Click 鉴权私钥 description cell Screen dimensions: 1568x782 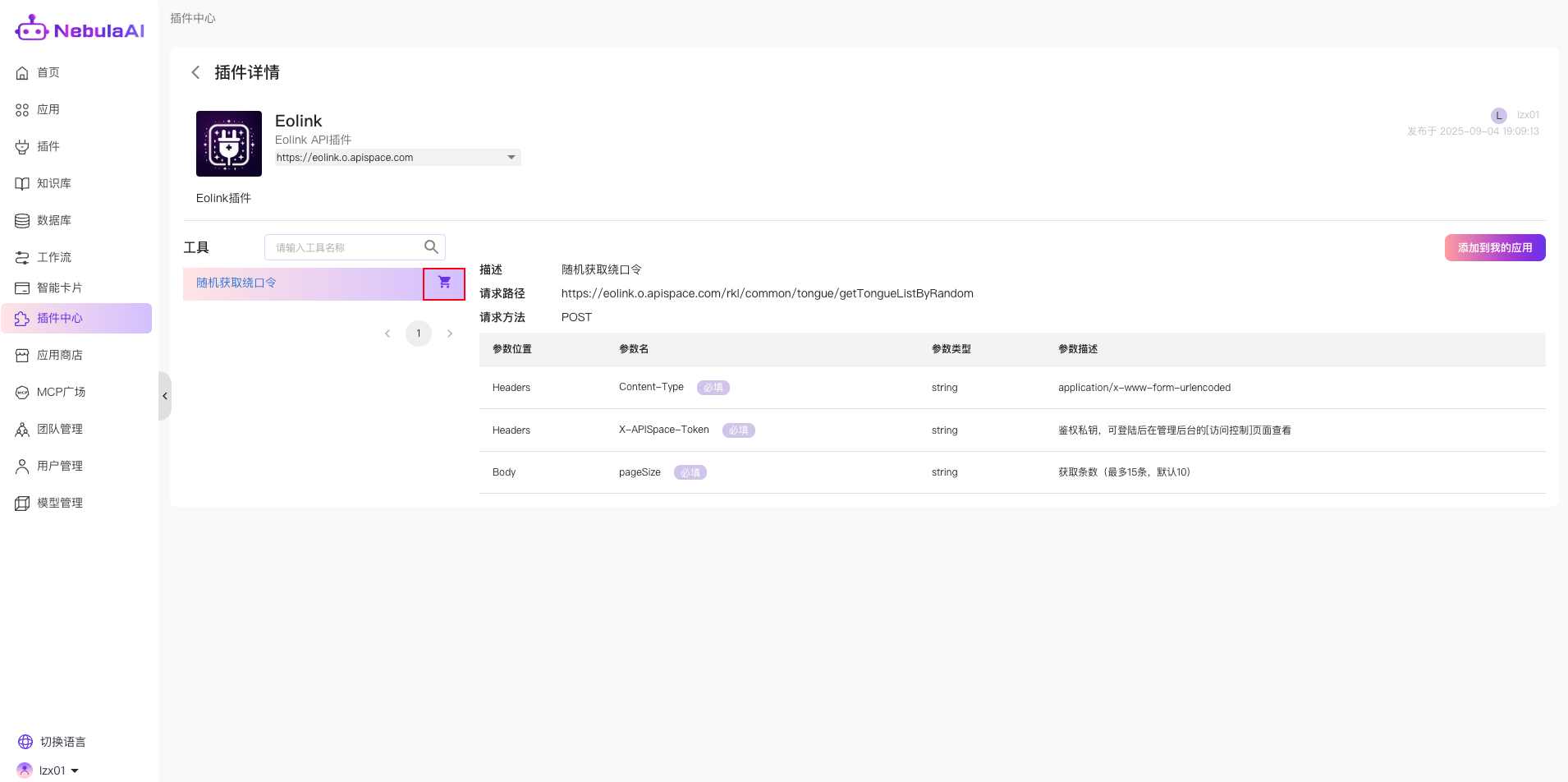tap(1175, 430)
